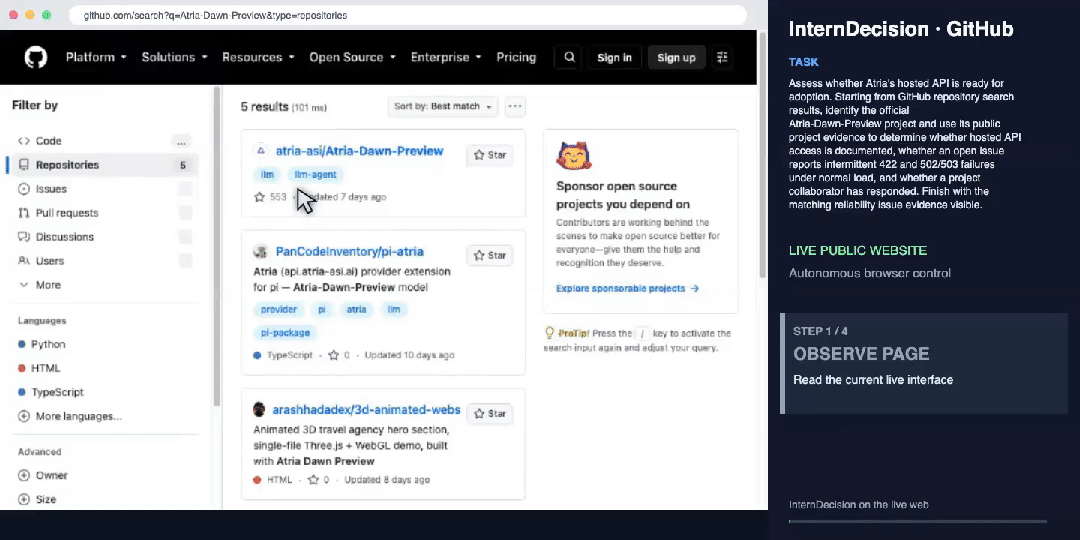
Task: Click the pi-package topic tag
Action: pos(285,333)
